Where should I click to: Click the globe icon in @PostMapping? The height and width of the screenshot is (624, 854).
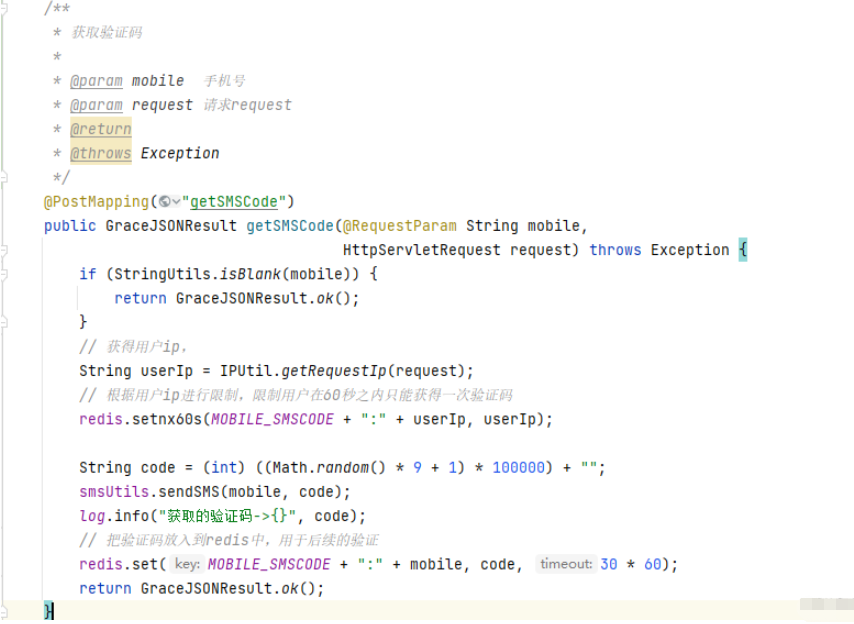tap(164, 202)
